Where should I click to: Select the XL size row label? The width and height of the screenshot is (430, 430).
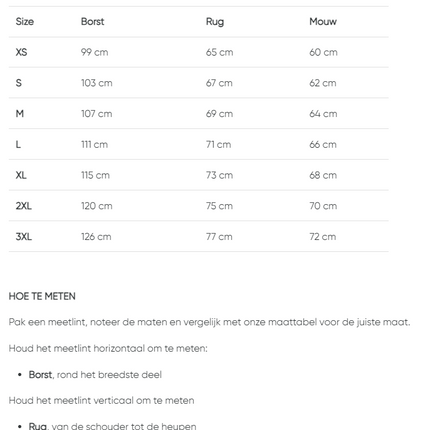pyautogui.click(x=21, y=175)
